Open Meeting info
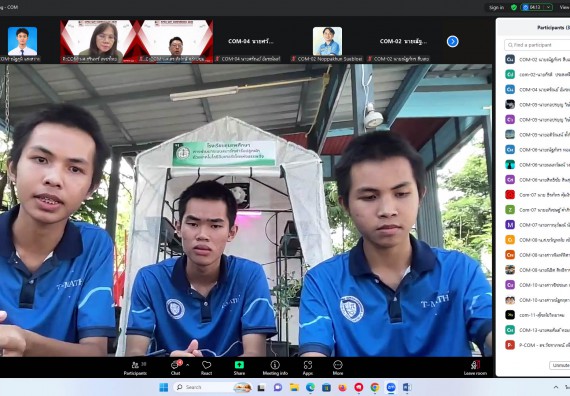 (275, 368)
